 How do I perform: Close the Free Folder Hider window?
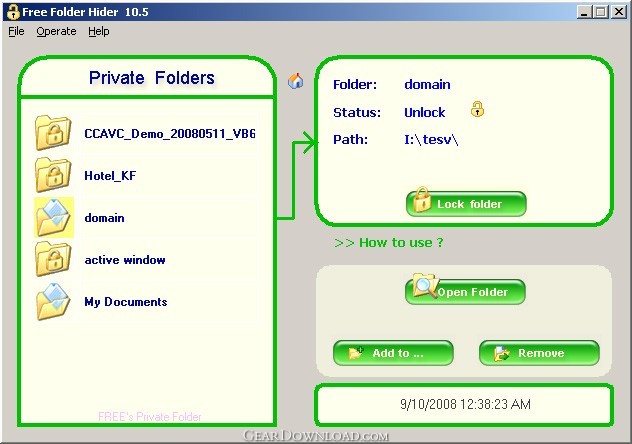pyautogui.click(x=619, y=12)
